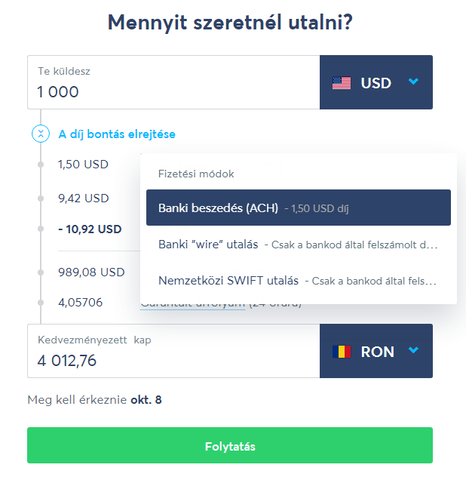Click the 989,08 USD converted amount
This screenshot has width=466, height=480.
91,272
